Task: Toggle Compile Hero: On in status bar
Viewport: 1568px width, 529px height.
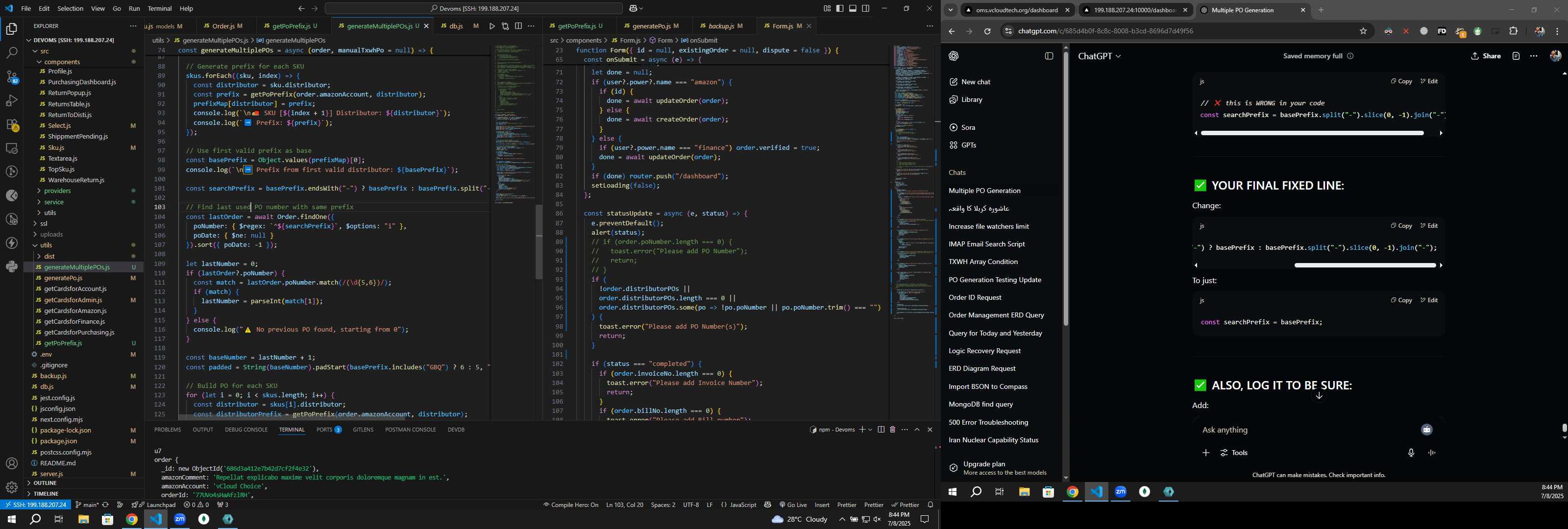Action: [x=571, y=505]
